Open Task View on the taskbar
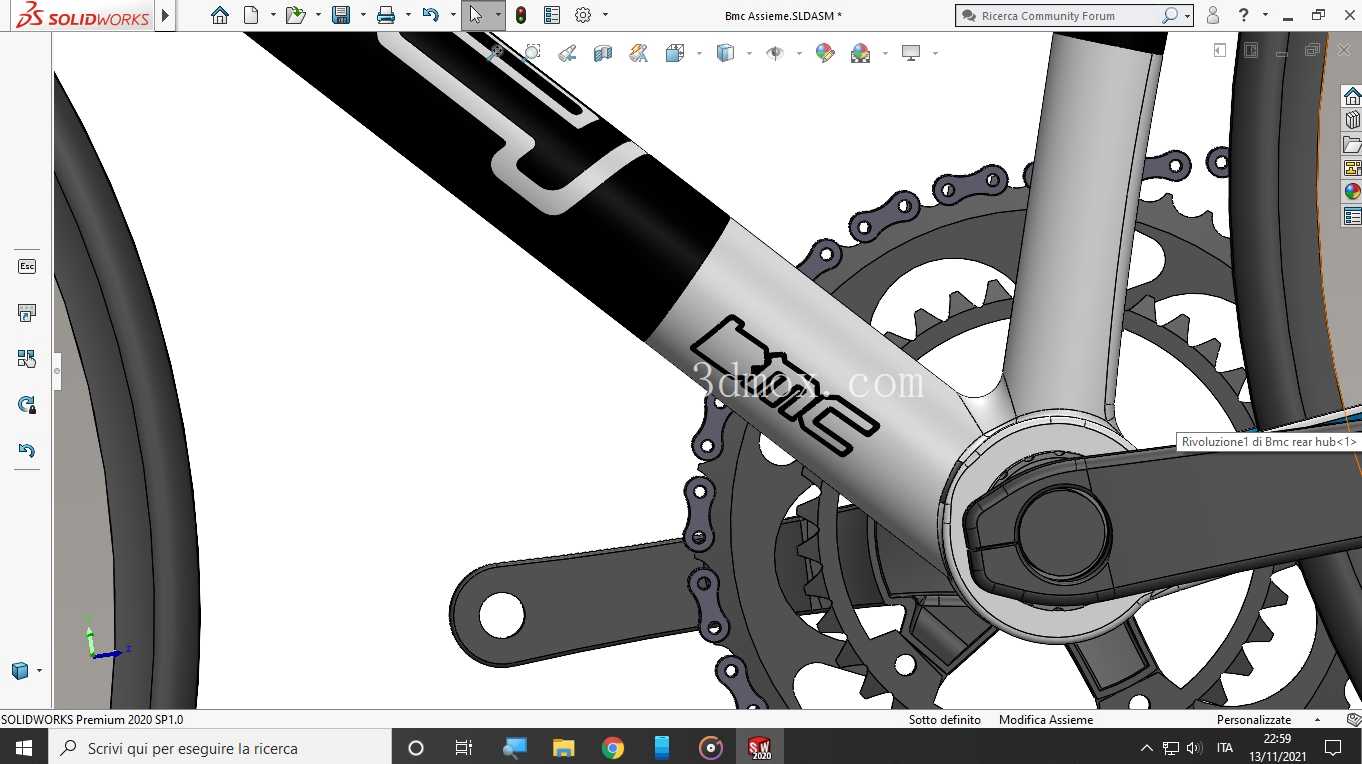 pos(464,748)
